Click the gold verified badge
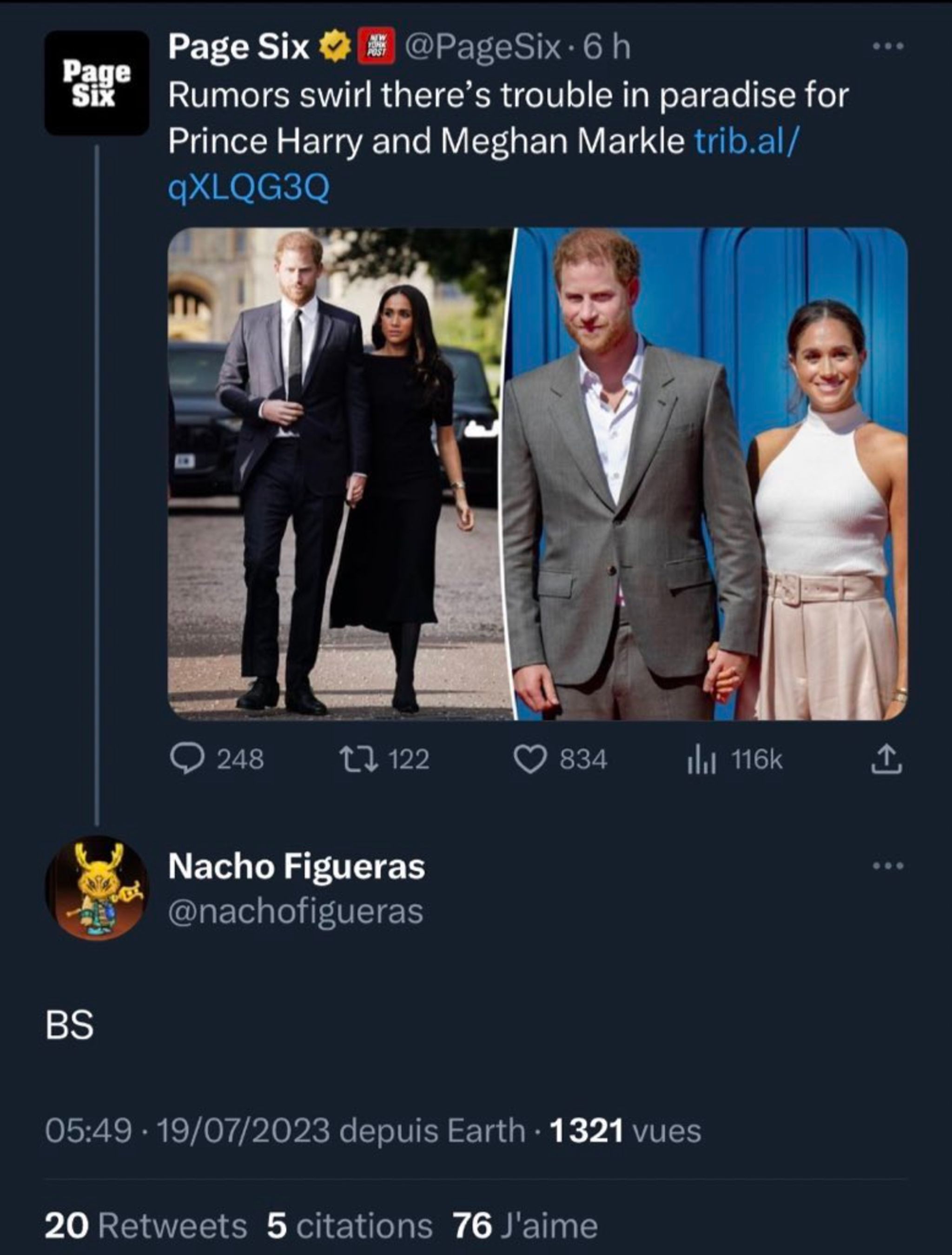Screen dimensions: 952x1255 [x=335, y=47]
